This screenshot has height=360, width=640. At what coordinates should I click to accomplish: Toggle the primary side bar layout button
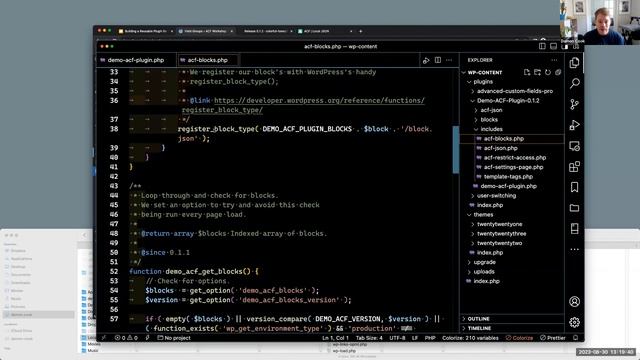pos(542,47)
